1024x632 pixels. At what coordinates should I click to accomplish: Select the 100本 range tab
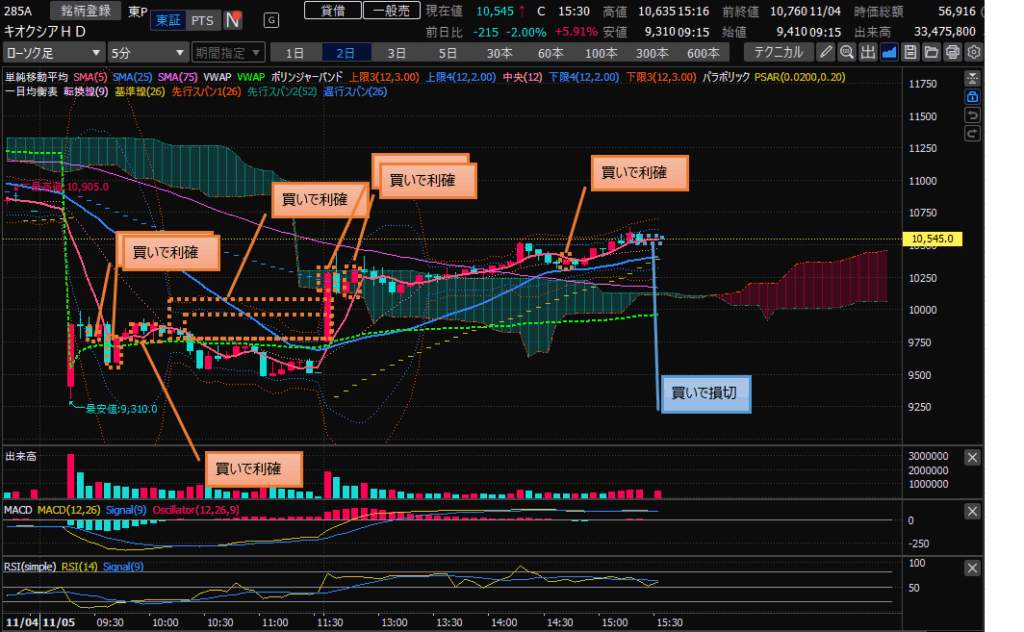(x=601, y=52)
